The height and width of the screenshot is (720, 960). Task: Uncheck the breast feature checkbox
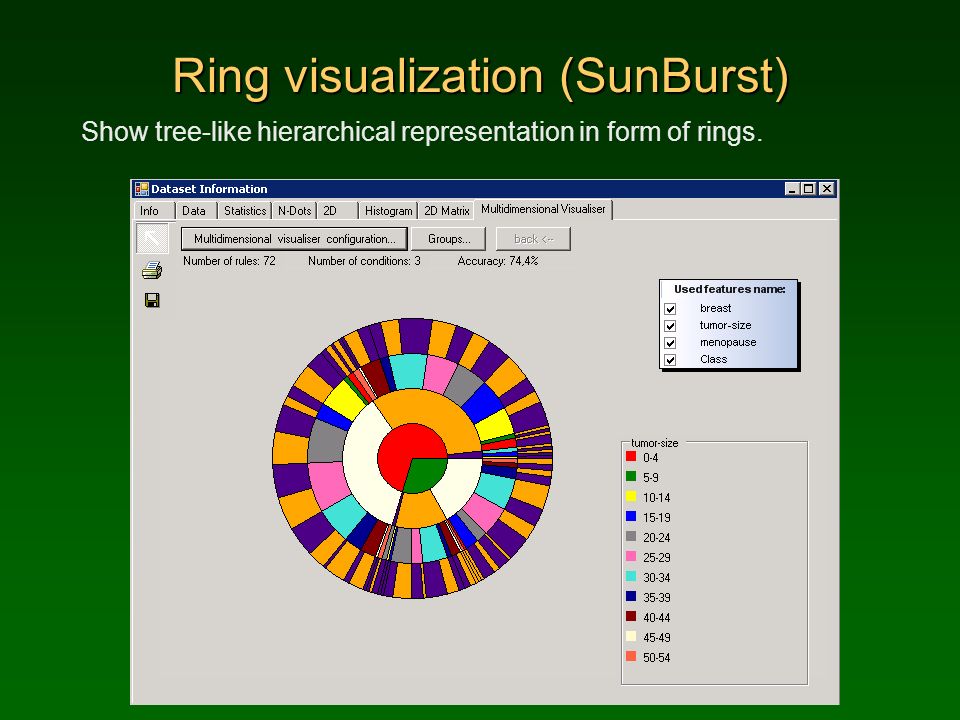pyautogui.click(x=670, y=309)
